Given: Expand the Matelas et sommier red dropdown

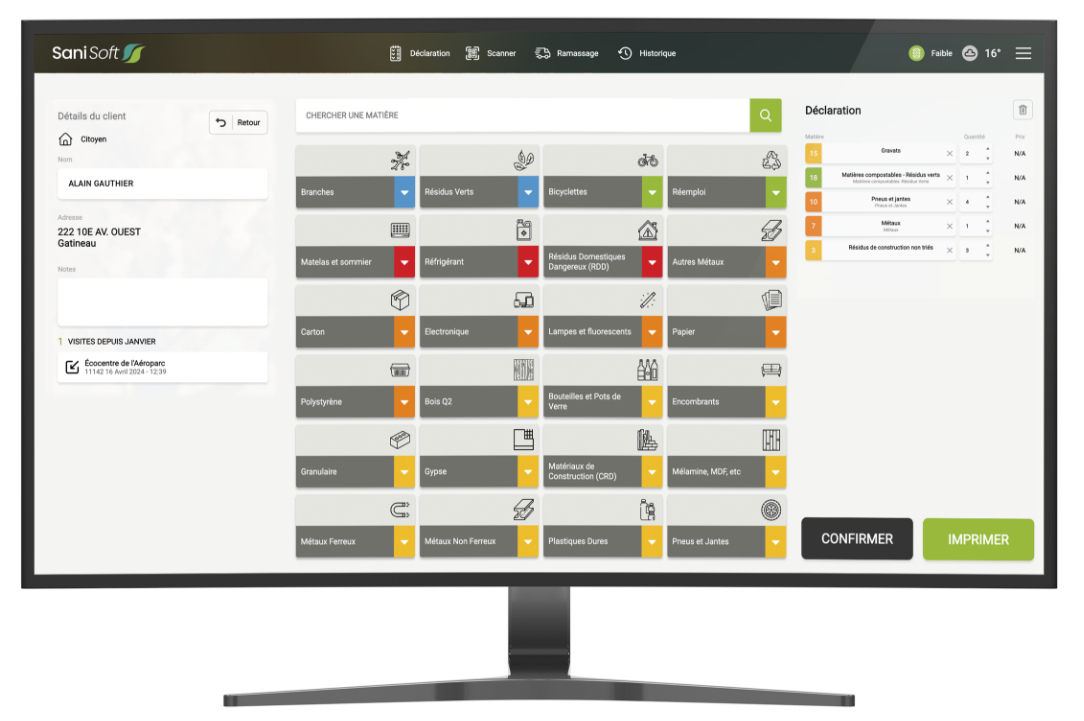Looking at the screenshot, I should click(404, 262).
